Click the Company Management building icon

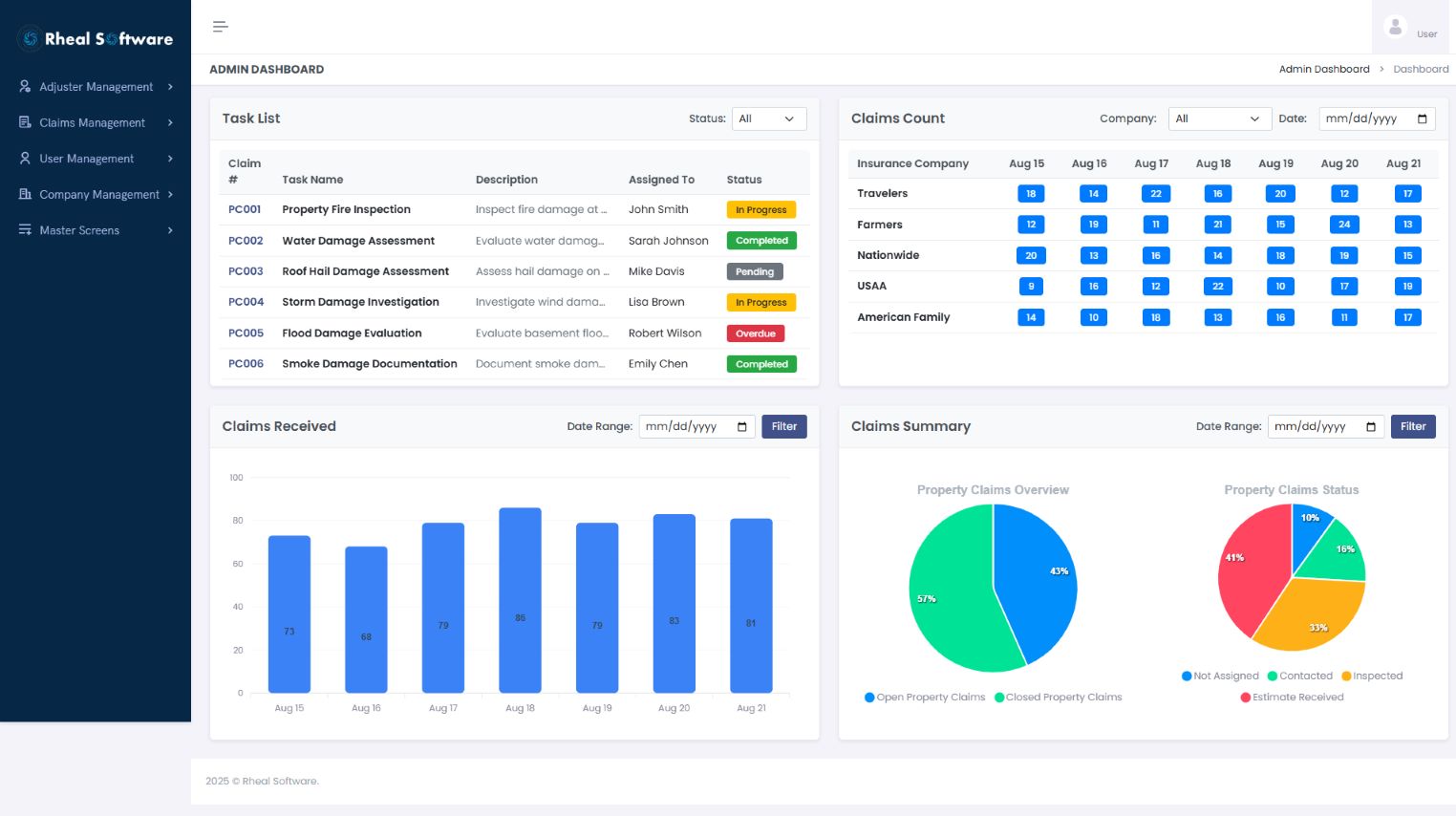25,194
